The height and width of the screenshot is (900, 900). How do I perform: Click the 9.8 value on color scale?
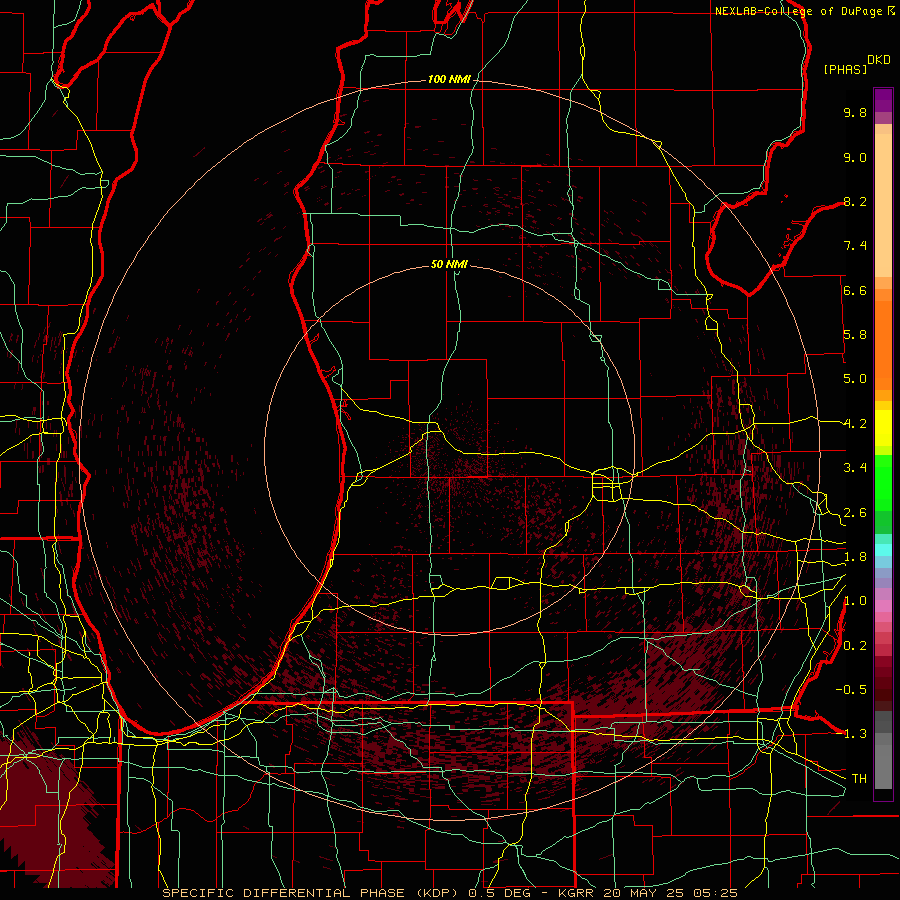pos(855,112)
